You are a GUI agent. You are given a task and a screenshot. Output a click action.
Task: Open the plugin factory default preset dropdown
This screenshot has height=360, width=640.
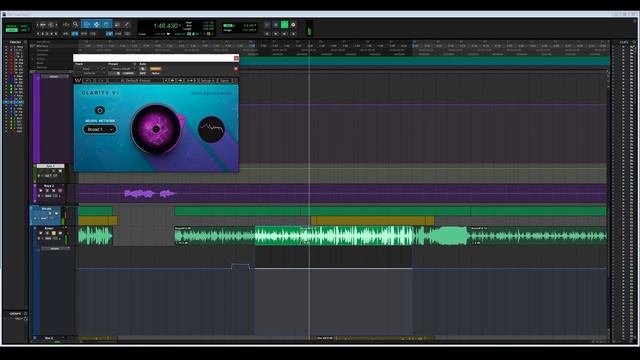pyautogui.click(x=121, y=69)
